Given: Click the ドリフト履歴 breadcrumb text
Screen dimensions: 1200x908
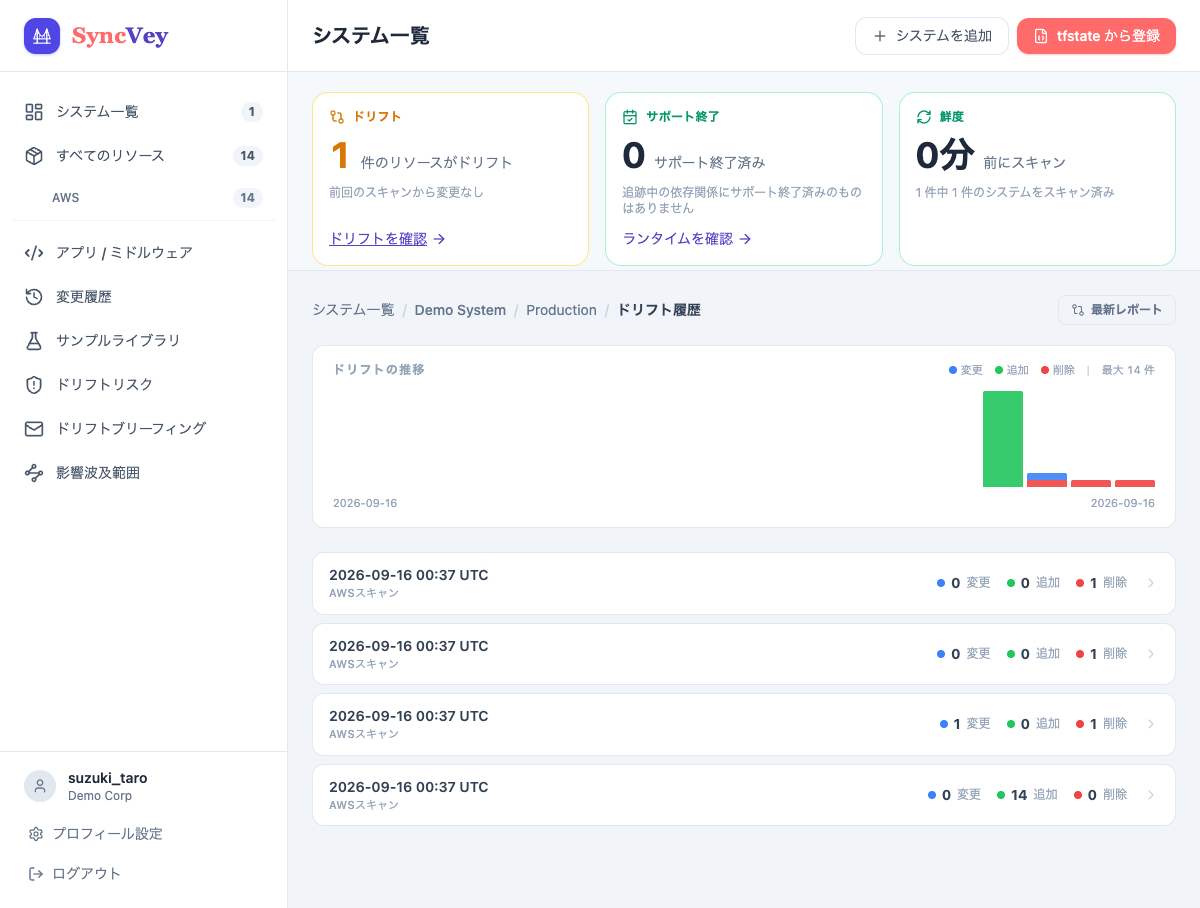Looking at the screenshot, I should tap(659, 310).
